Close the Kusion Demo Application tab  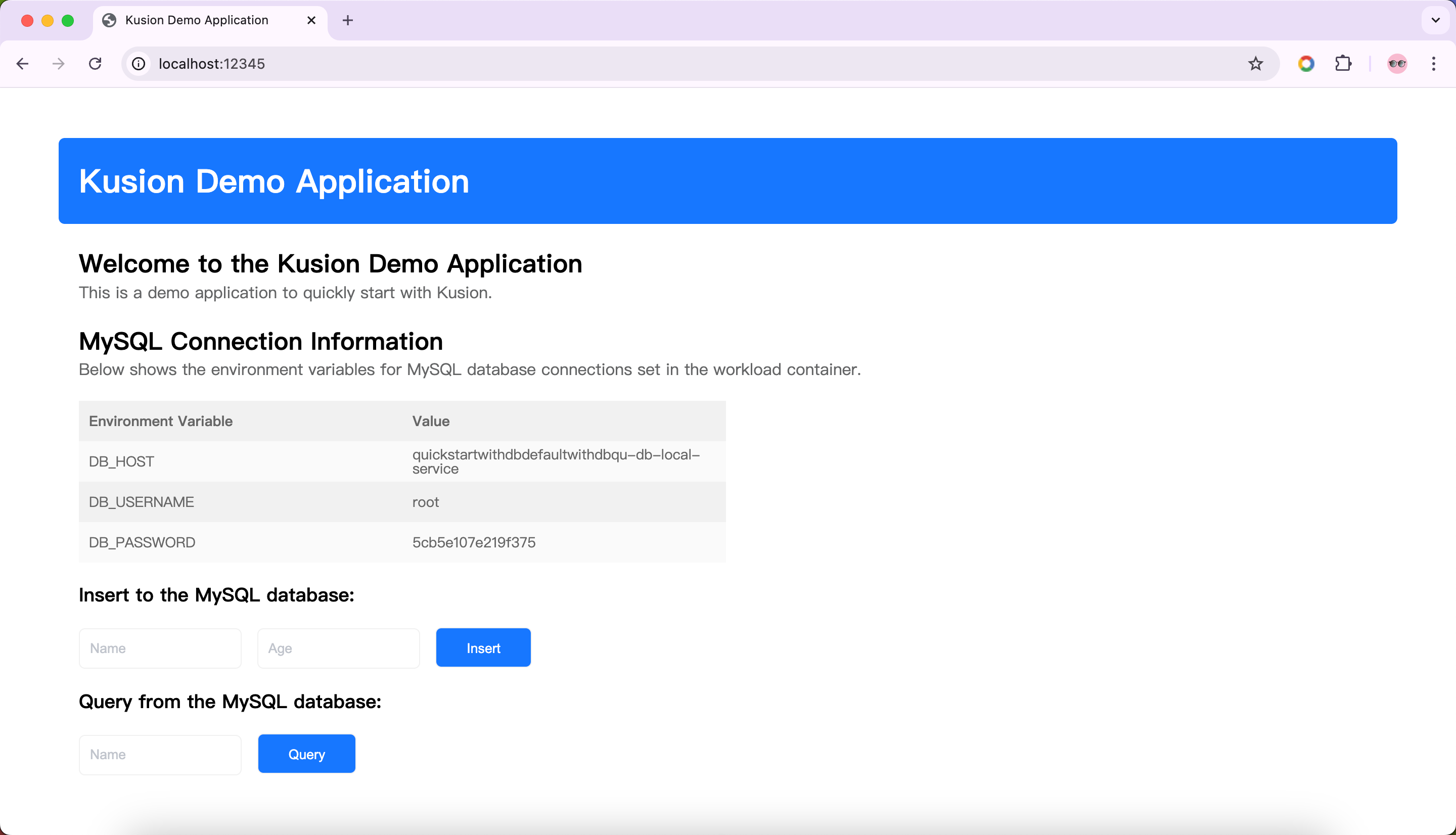tap(311, 20)
